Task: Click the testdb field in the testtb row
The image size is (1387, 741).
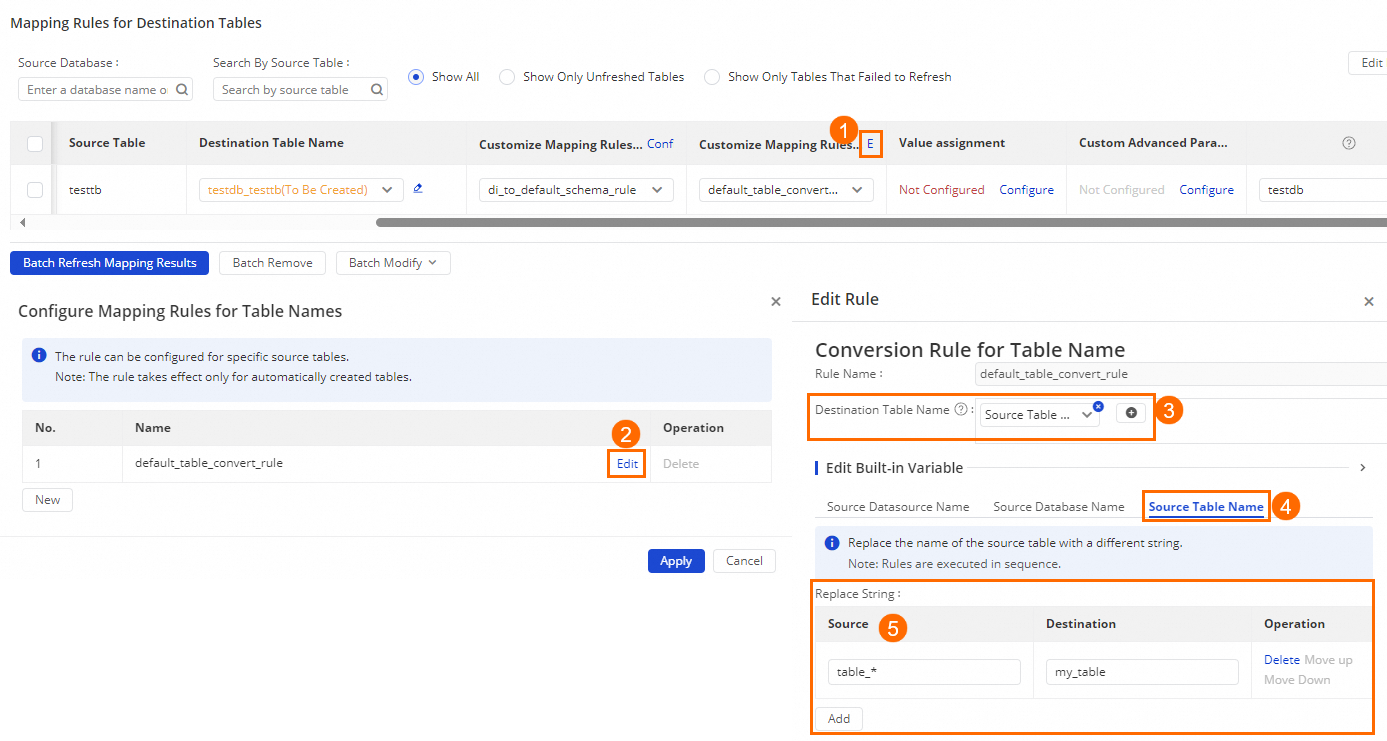Action: click(x=1323, y=190)
